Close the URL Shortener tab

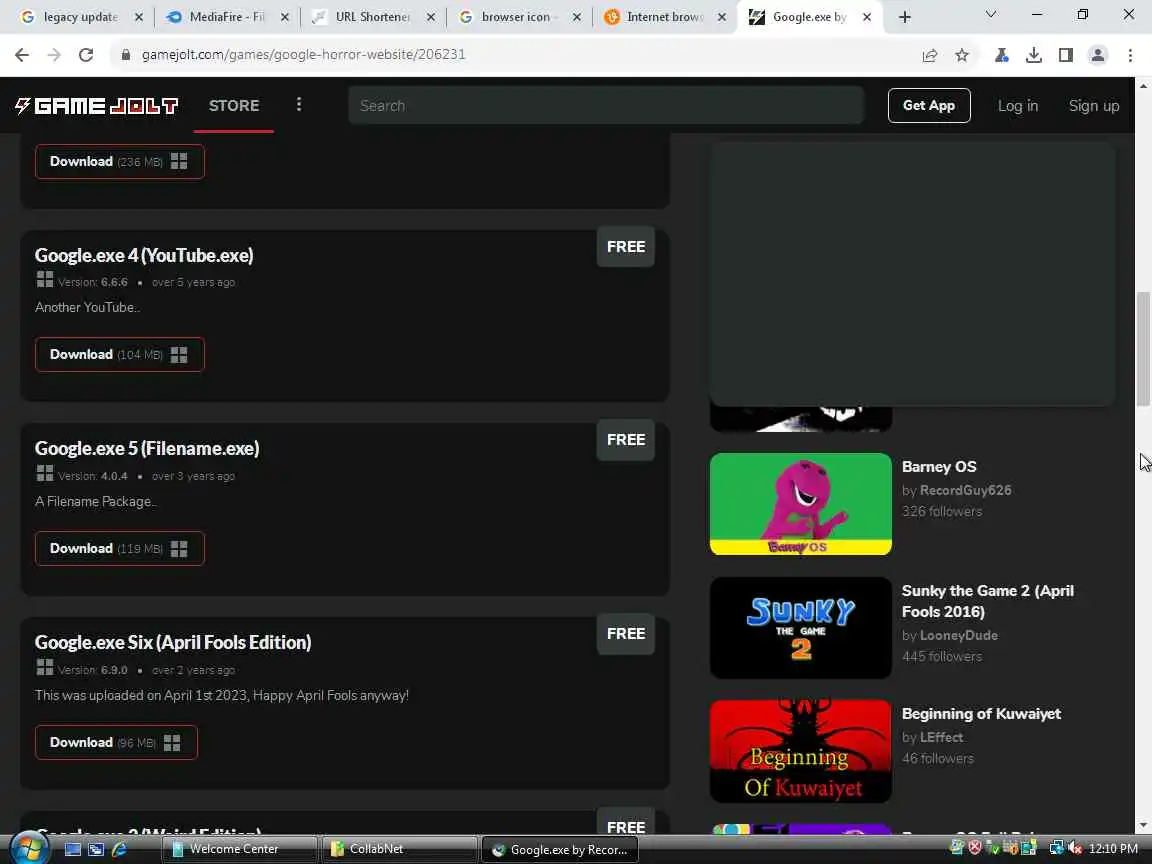pyautogui.click(x=431, y=17)
